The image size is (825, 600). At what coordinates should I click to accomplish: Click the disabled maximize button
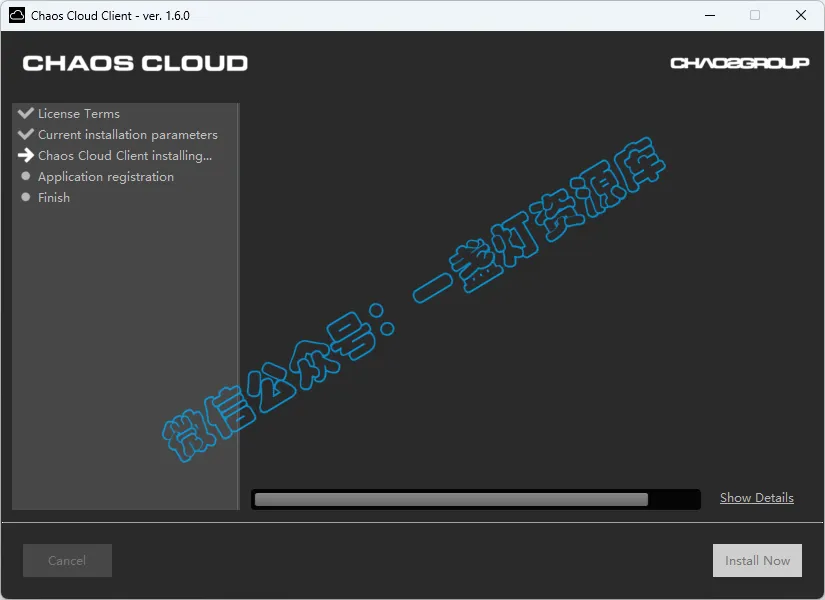(754, 15)
